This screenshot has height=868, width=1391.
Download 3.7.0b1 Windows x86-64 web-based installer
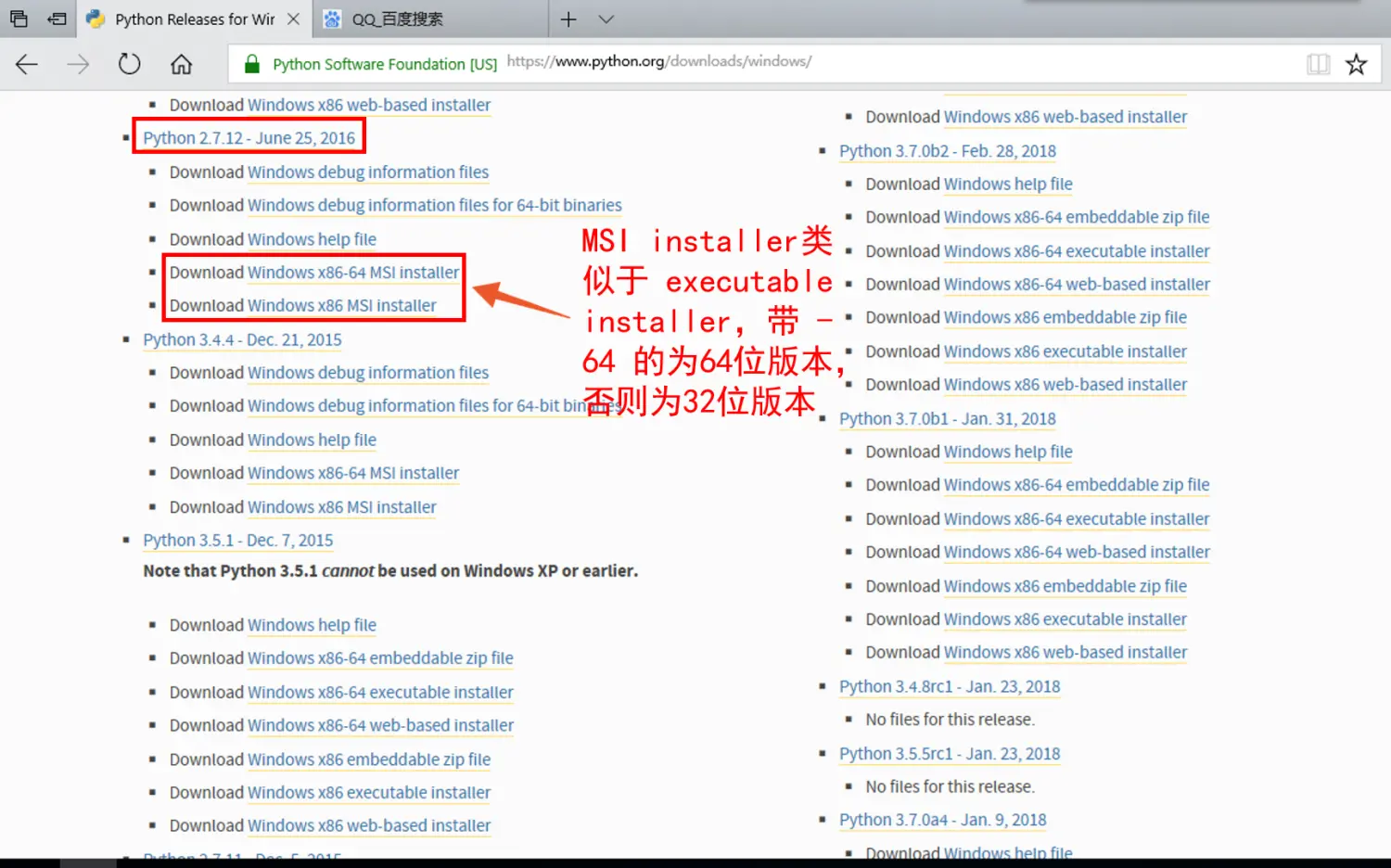click(1077, 553)
